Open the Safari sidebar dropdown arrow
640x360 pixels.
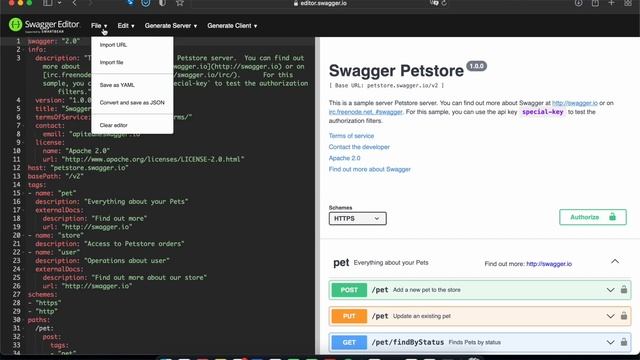[x=59, y=3]
